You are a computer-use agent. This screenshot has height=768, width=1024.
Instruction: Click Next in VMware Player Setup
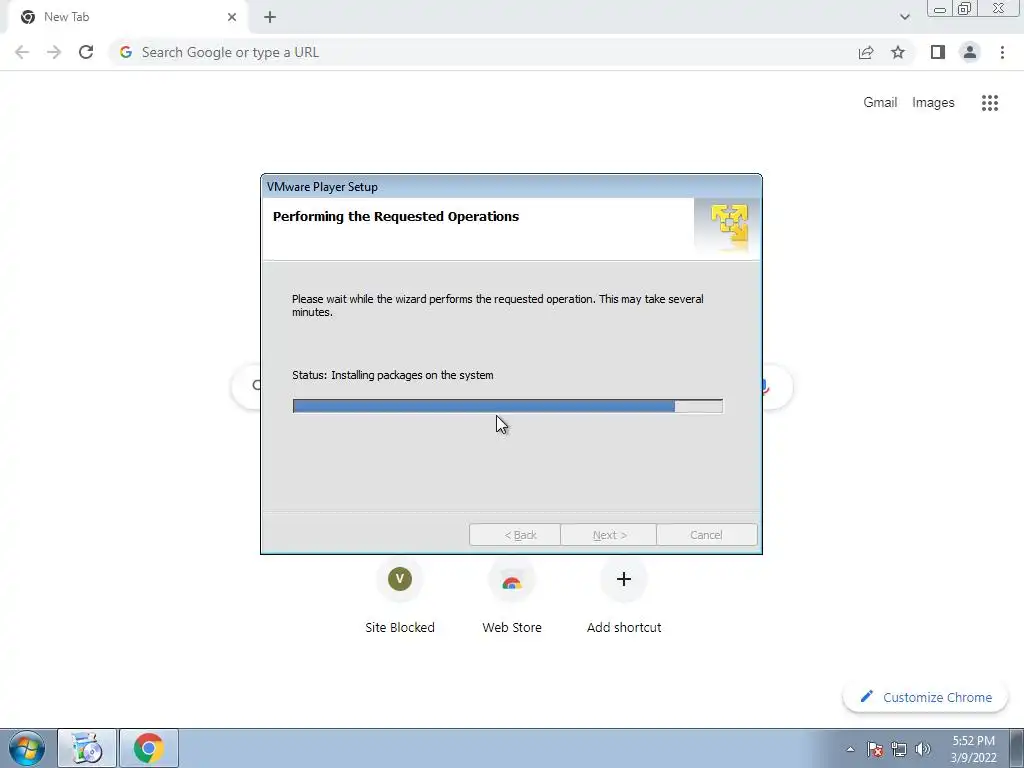(x=609, y=535)
